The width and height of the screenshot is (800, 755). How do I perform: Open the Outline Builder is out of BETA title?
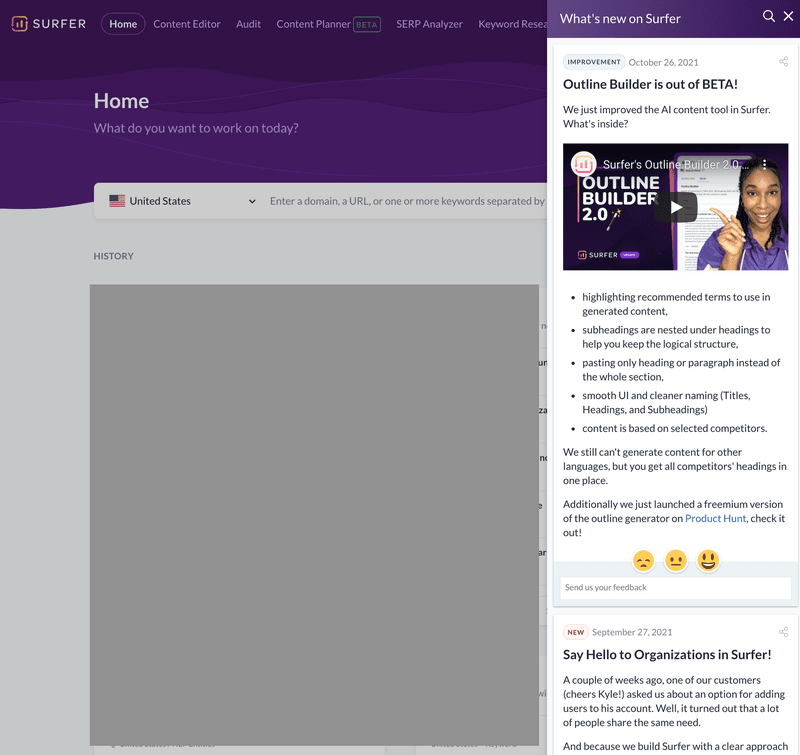click(650, 85)
